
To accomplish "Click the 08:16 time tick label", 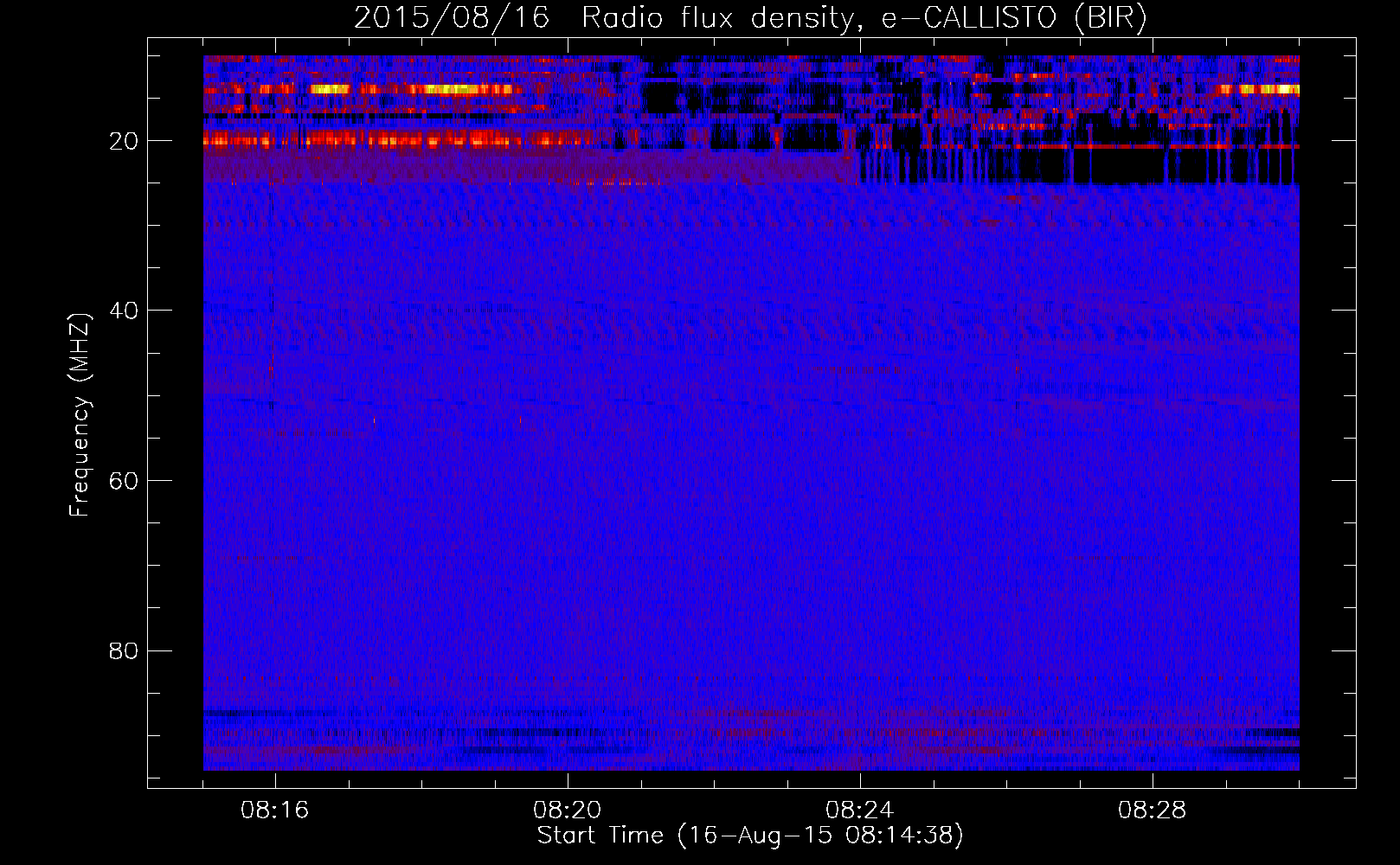I will click(x=275, y=811).
